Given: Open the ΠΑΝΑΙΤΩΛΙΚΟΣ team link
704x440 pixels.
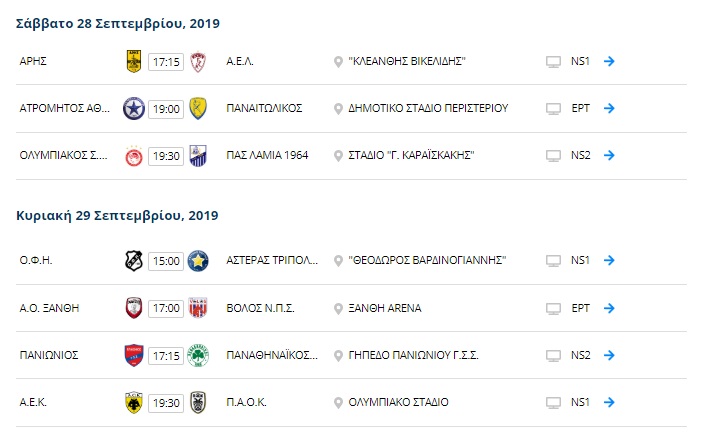Looking at the screenshot, I should (264, 108).
